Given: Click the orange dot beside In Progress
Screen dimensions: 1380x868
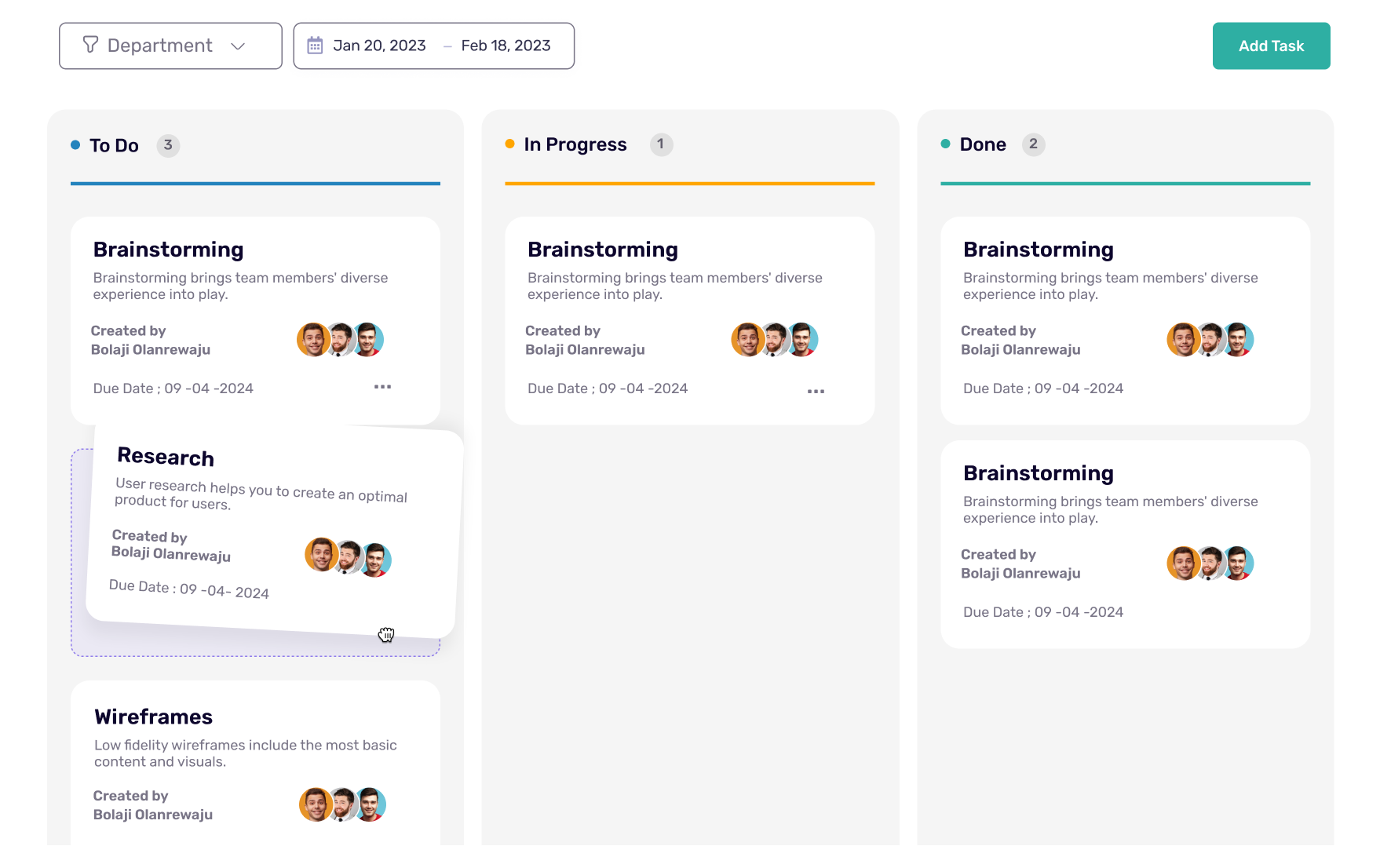Looking at the screenshot, I should click(510, 144).
